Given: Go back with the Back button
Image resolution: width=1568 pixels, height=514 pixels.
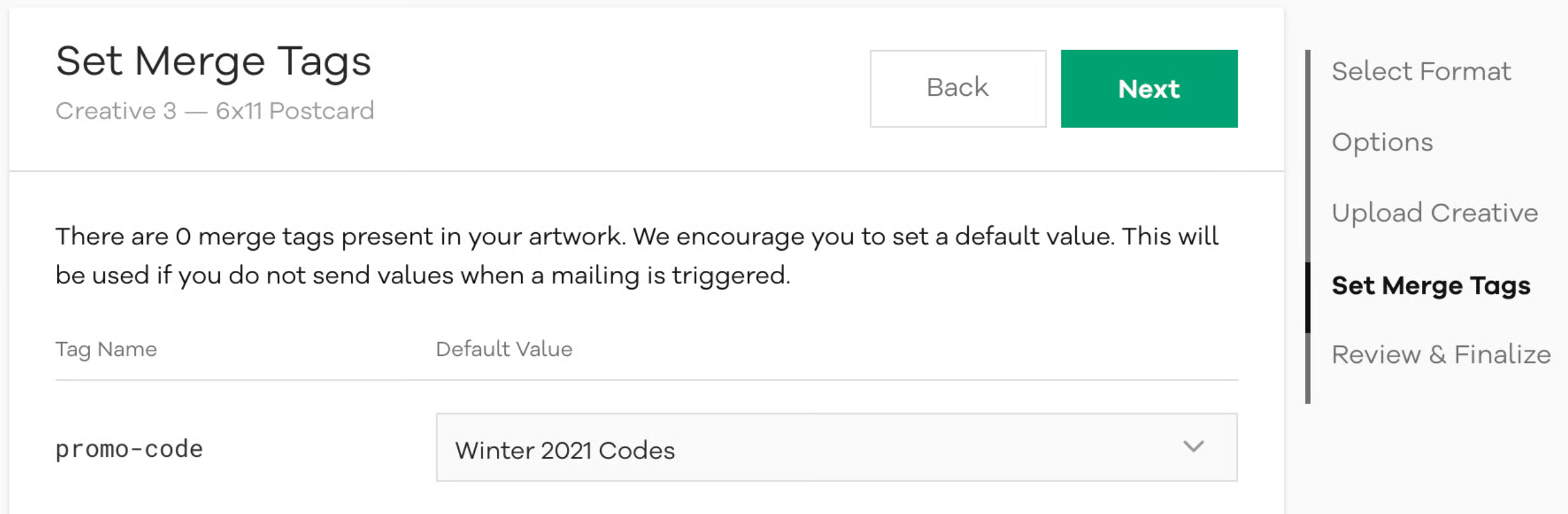Looking at the screenshot, I should pyautogui.click(x=957, y=89).
